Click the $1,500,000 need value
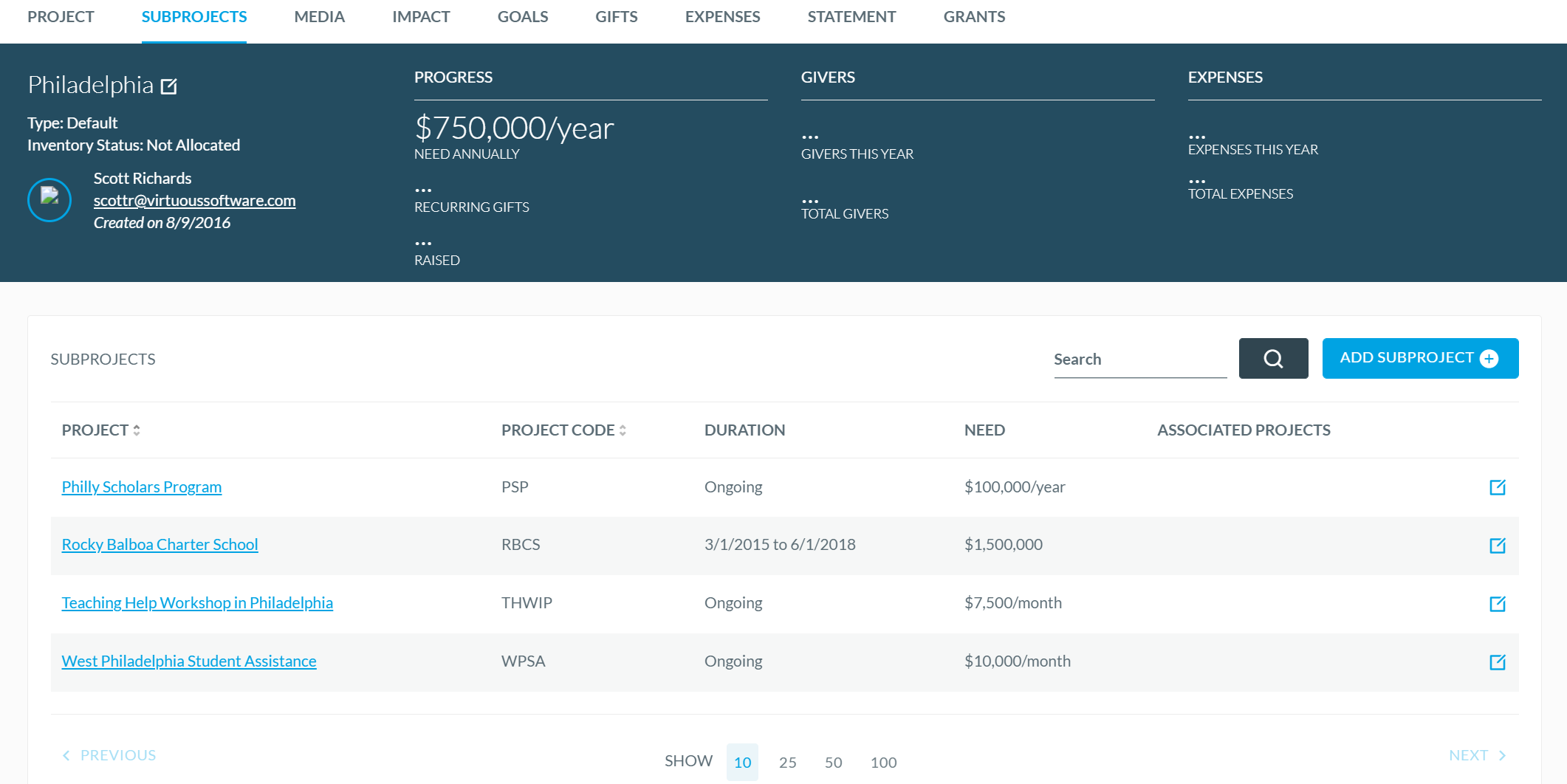 [x=1004, y=545]
